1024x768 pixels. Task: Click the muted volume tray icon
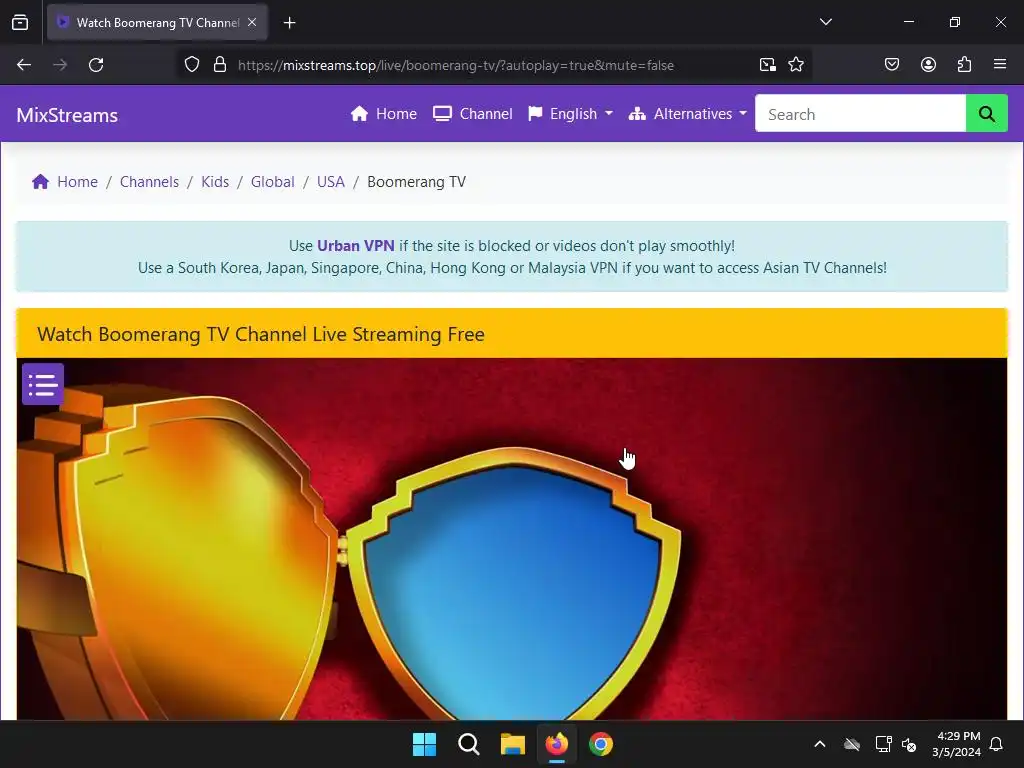click(x=909, y=744)
